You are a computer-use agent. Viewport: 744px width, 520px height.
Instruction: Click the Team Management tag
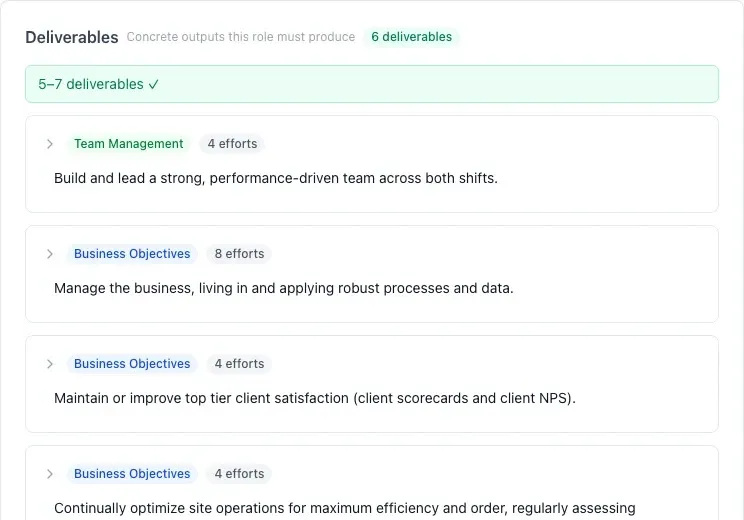(129, 144)
